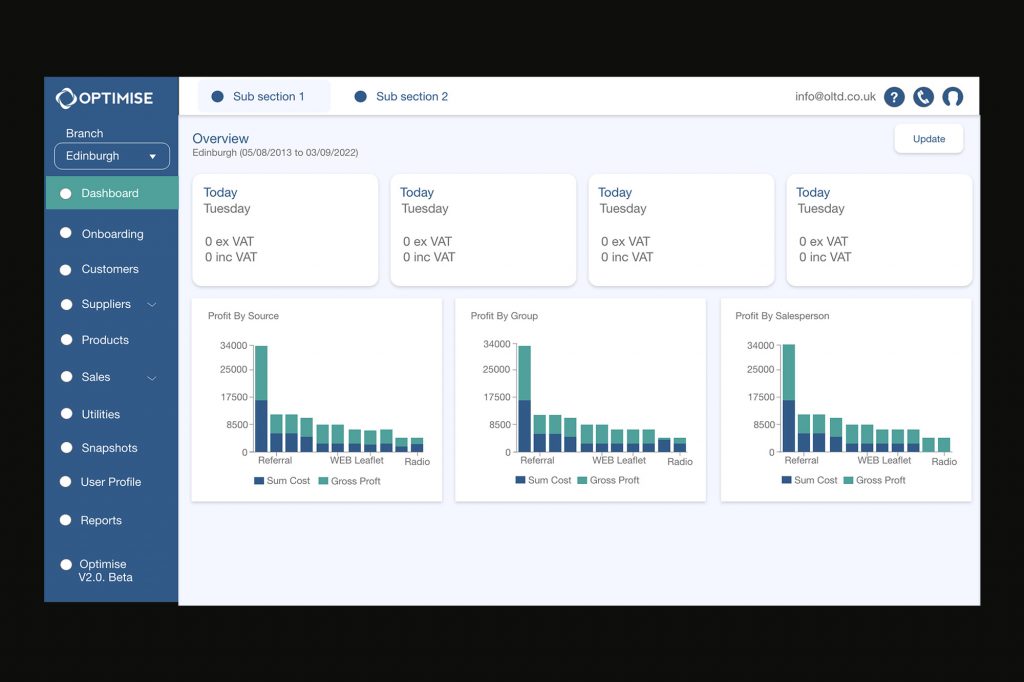1024x682 pixels.
Task: Expand the Sales submenu chevron
Action: [x=152, y=378]
